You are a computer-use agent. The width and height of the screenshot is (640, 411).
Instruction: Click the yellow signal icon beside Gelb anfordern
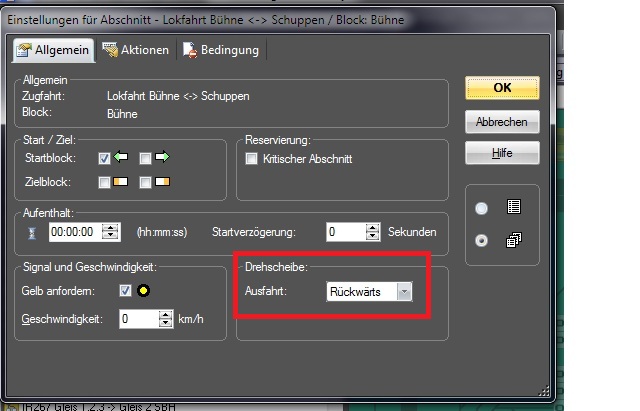(x=144, y=292)
